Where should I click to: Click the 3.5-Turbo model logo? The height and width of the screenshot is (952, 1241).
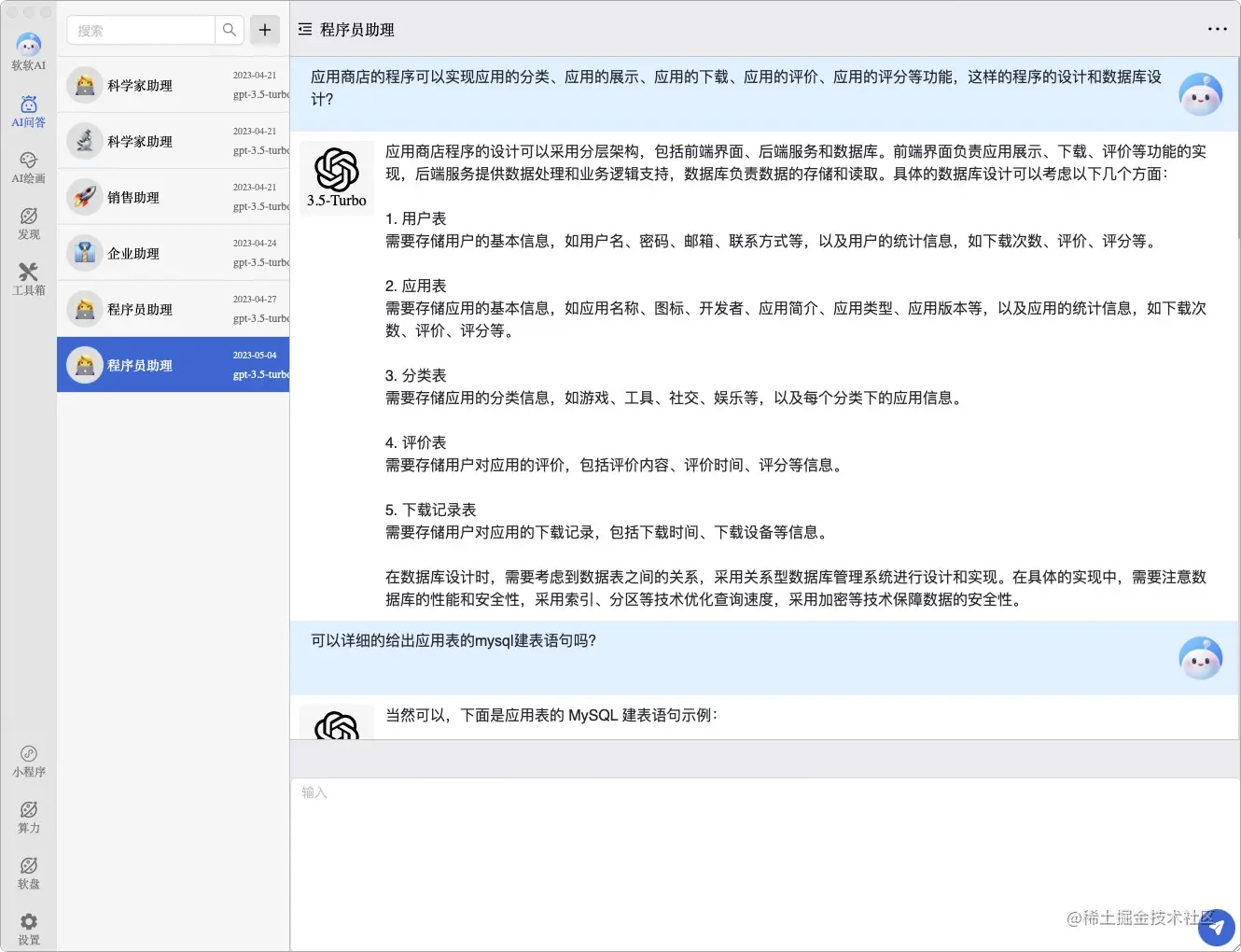tap(337, 177)
